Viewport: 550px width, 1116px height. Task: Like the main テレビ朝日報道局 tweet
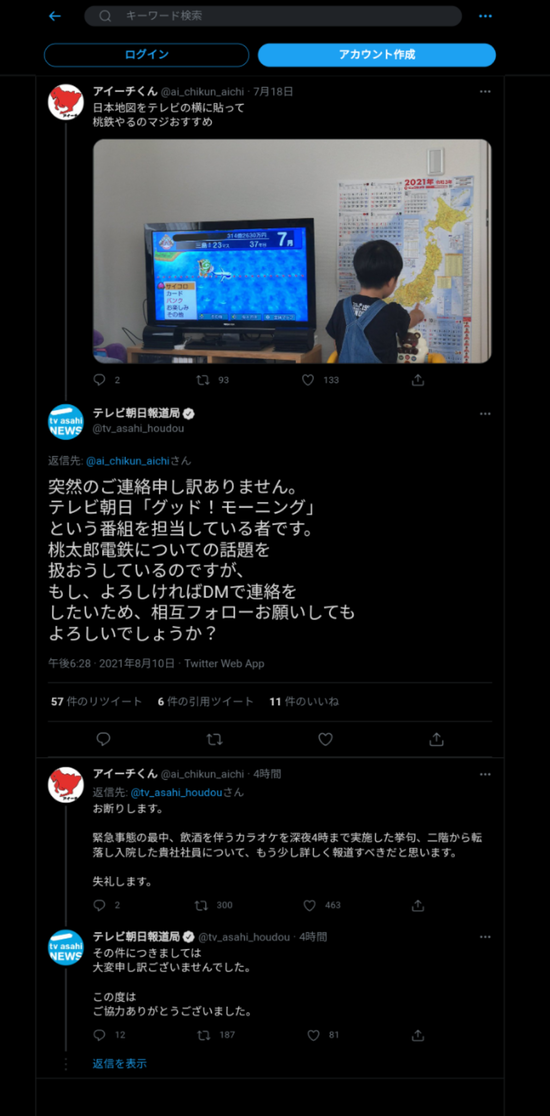tap(325, 739)
